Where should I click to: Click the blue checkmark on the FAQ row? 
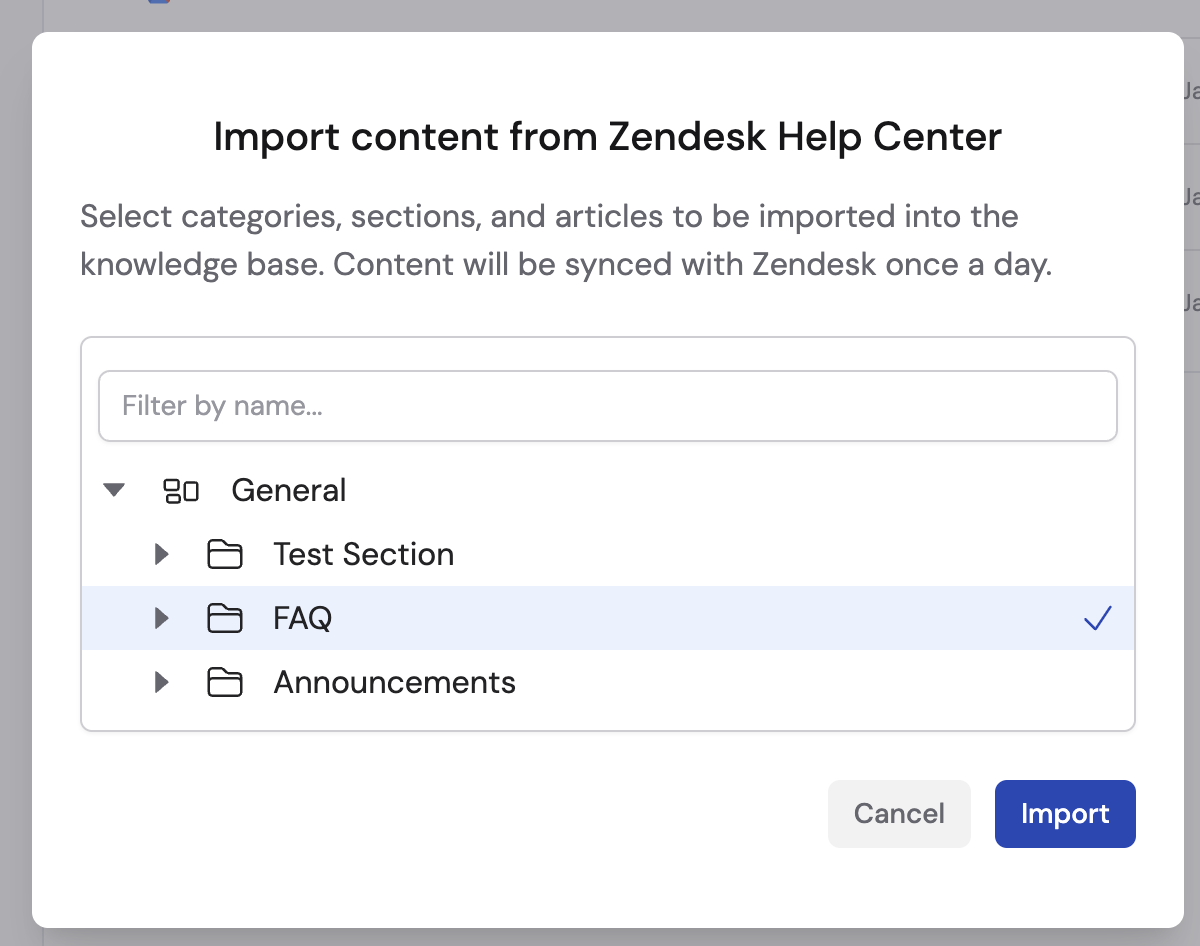tap(1097, 618)
